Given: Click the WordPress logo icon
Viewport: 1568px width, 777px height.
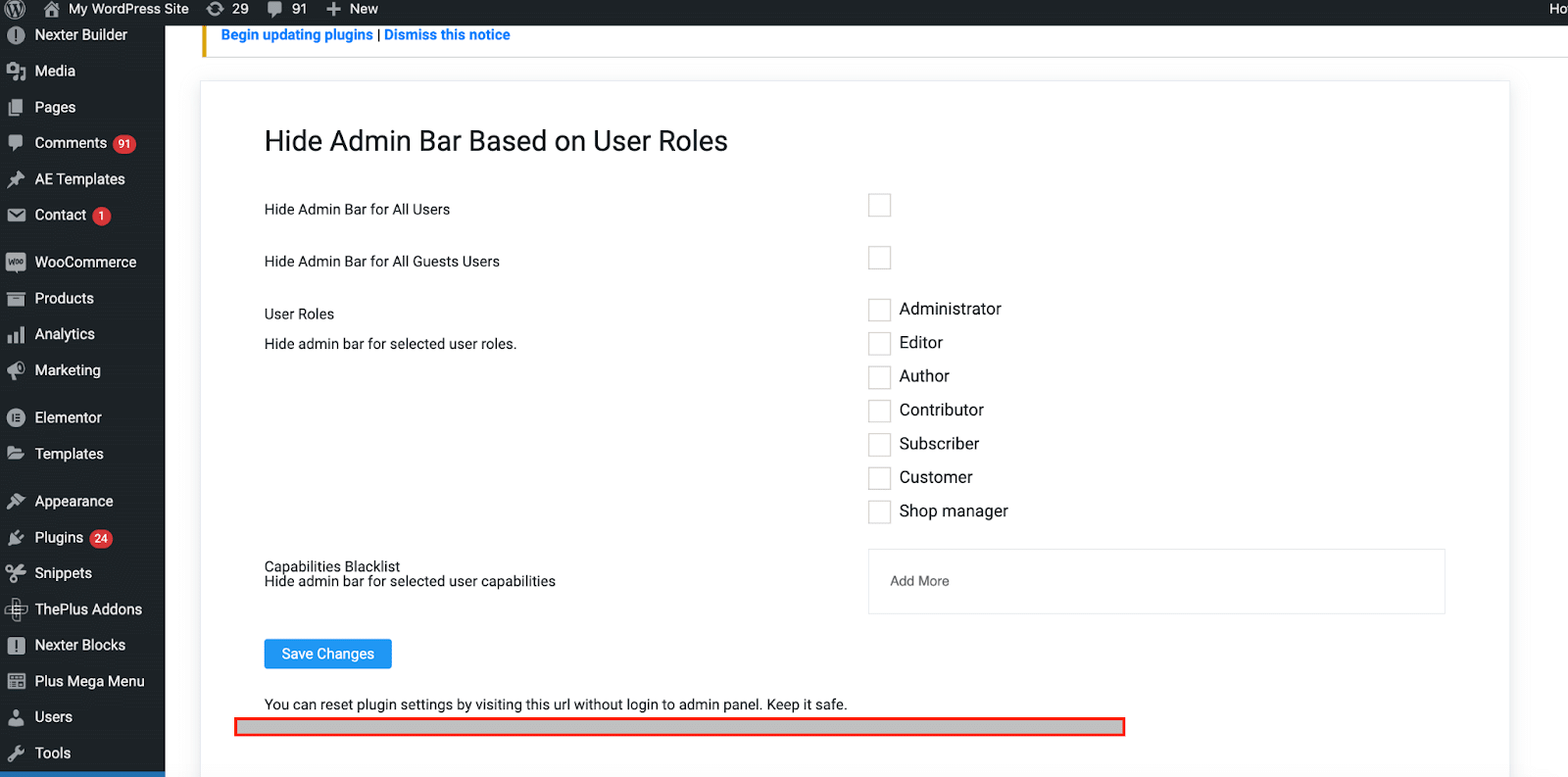Looking at the screenshot, I should 15,9.
